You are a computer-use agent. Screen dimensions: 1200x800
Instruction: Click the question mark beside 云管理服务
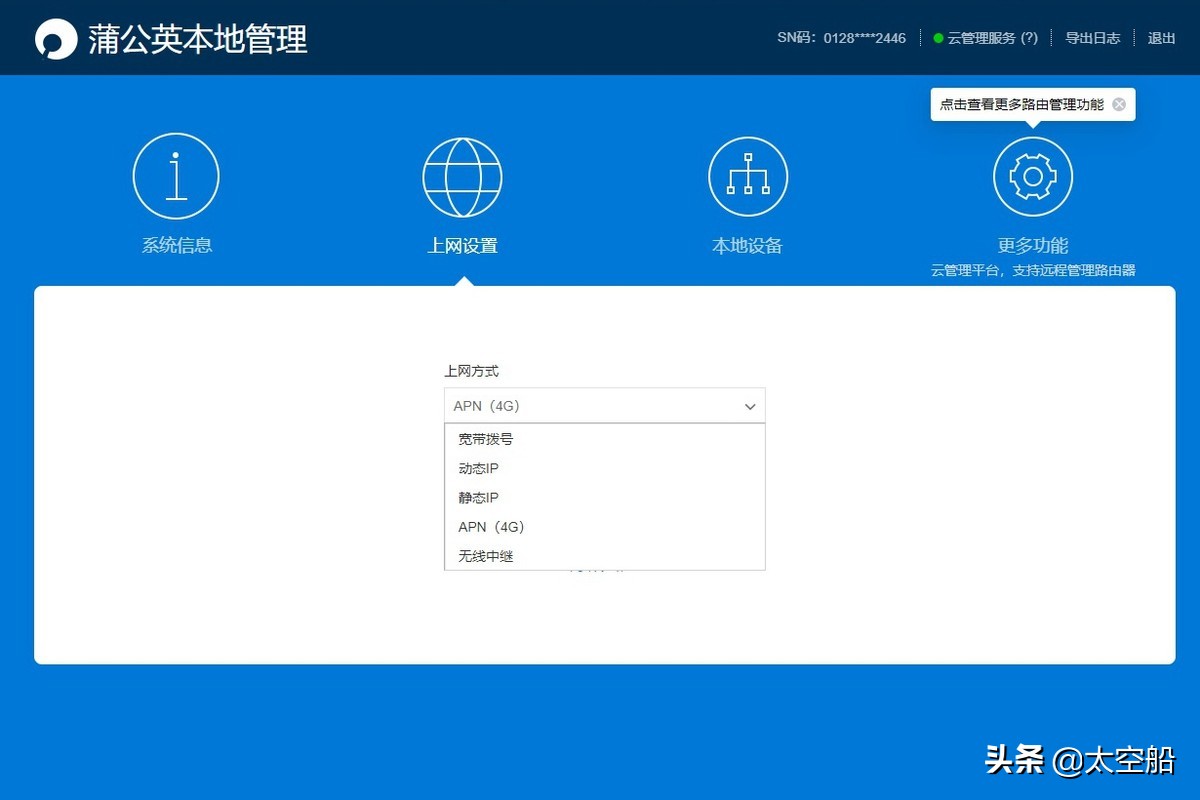click(1032, 38)
